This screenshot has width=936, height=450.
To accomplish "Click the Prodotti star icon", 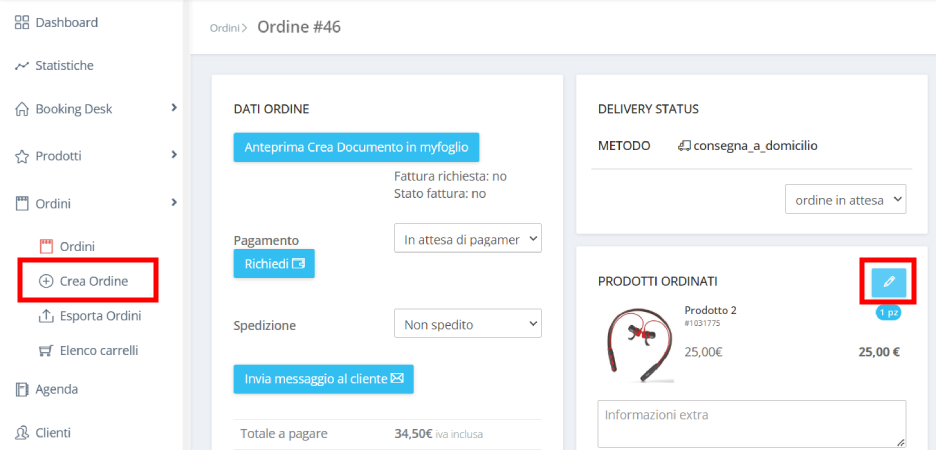I will (x=22, y=156).
